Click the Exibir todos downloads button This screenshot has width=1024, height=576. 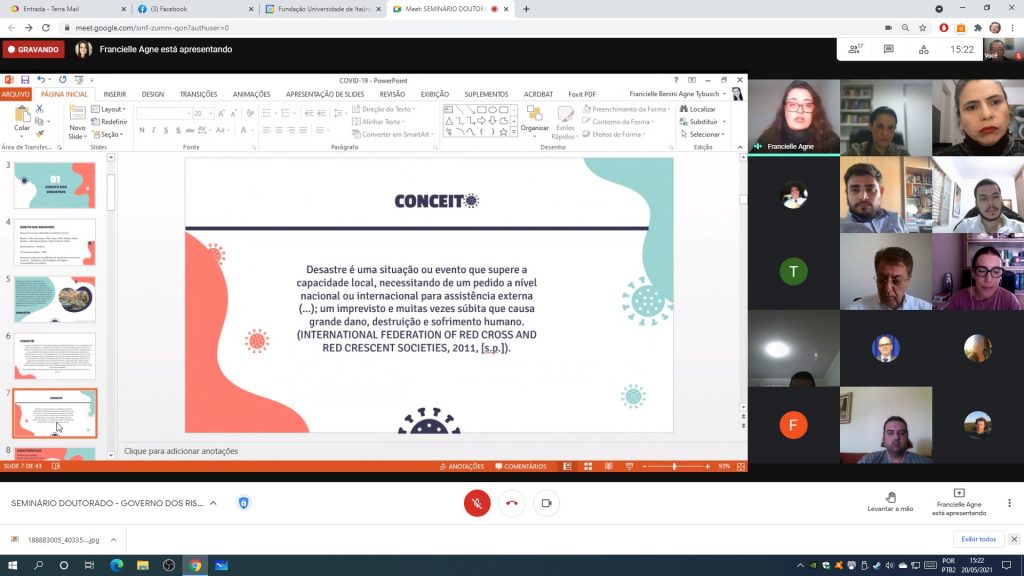[x=979, y=539]
